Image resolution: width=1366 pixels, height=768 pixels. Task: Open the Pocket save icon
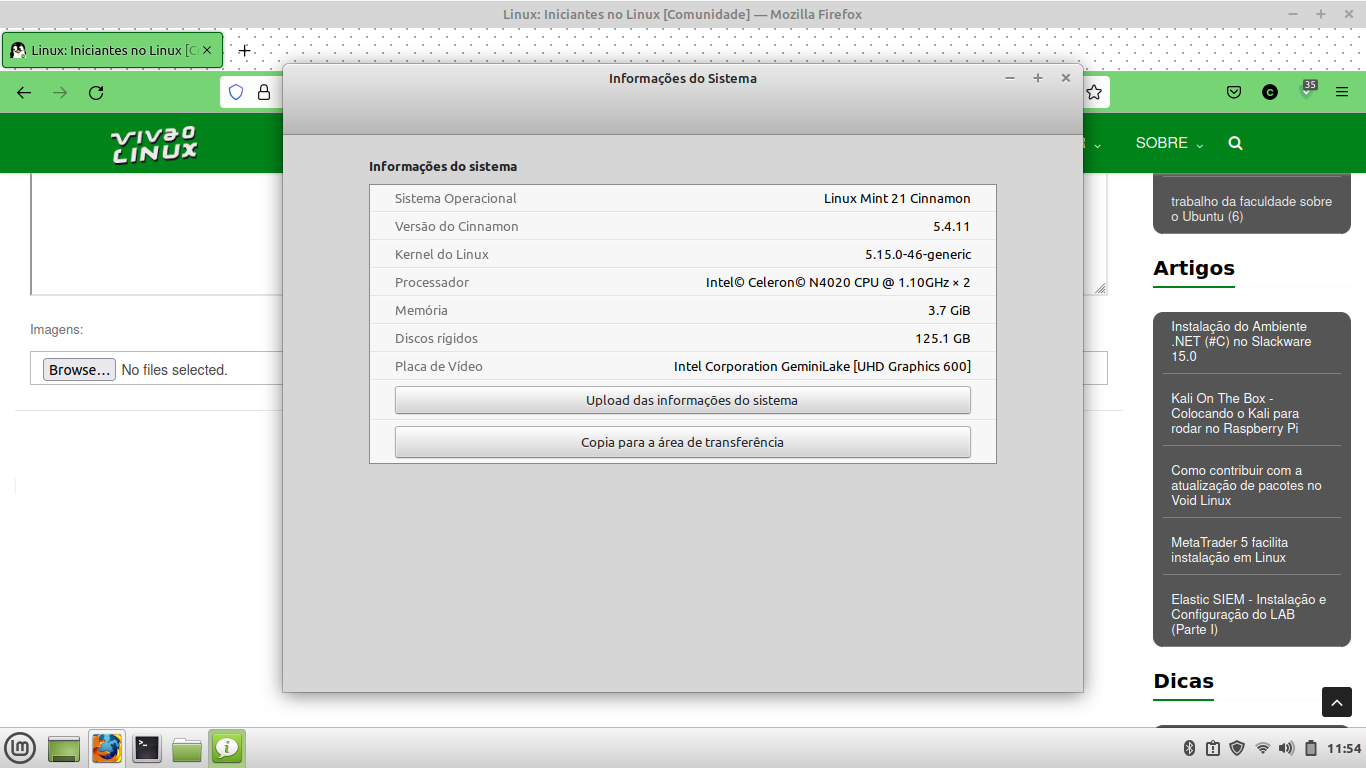[1234, 92]
